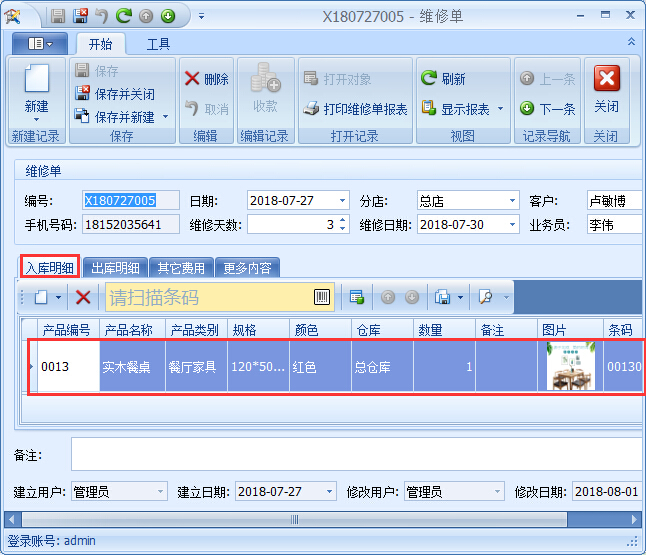The width and height of the screenshot is (646, 555).
Task: Open the 日期 date dropdown
Action: [x=343, y=200]
